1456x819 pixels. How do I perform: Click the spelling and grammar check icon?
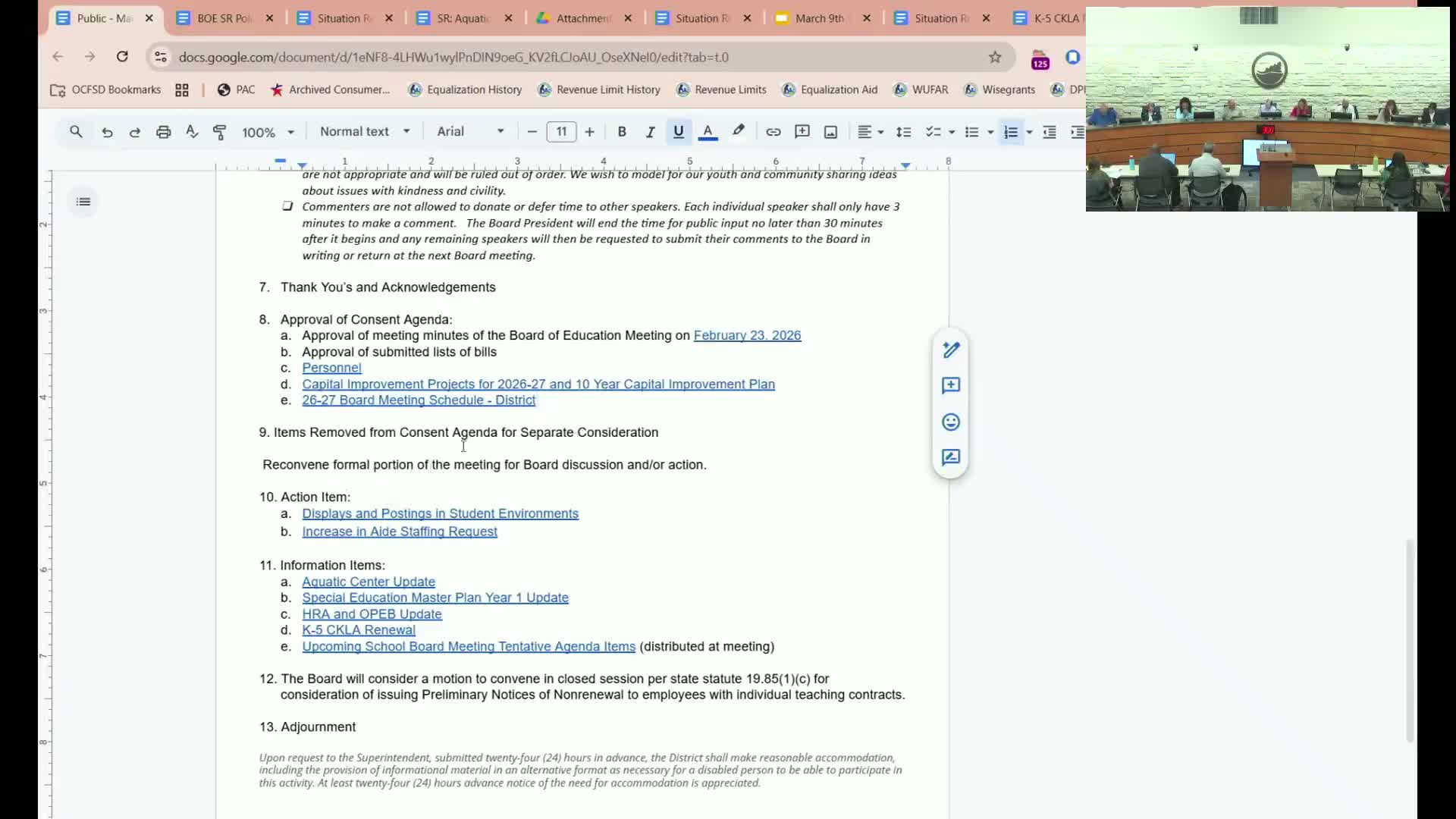point(192,132)
